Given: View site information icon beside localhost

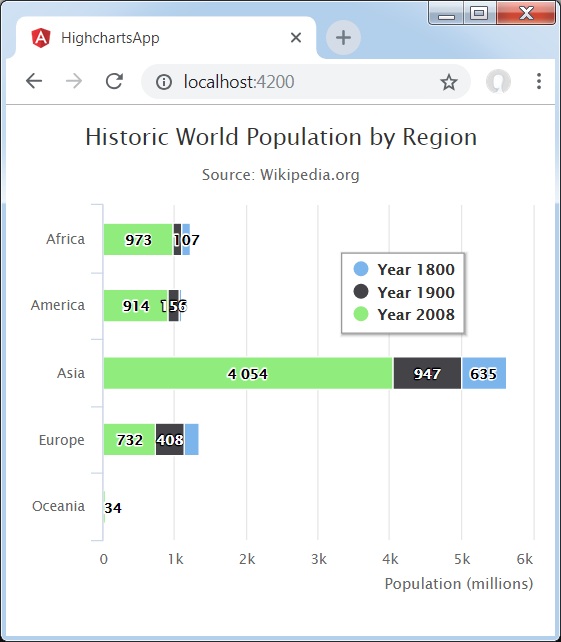Looking at the screenshot, I should point(164,82).
